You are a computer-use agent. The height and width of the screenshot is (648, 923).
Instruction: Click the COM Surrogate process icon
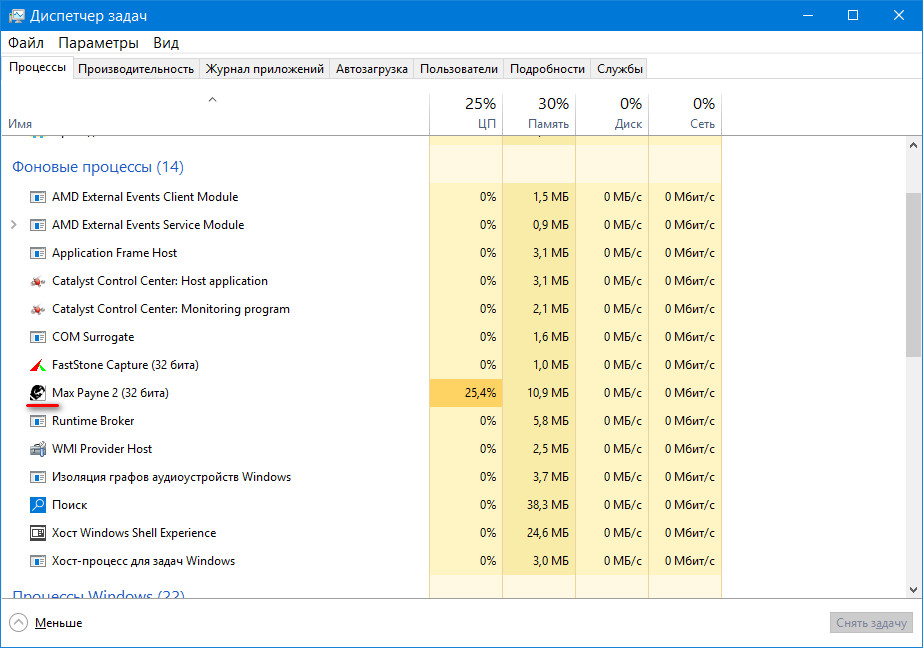pyautogui.click(x=38, y=337)
